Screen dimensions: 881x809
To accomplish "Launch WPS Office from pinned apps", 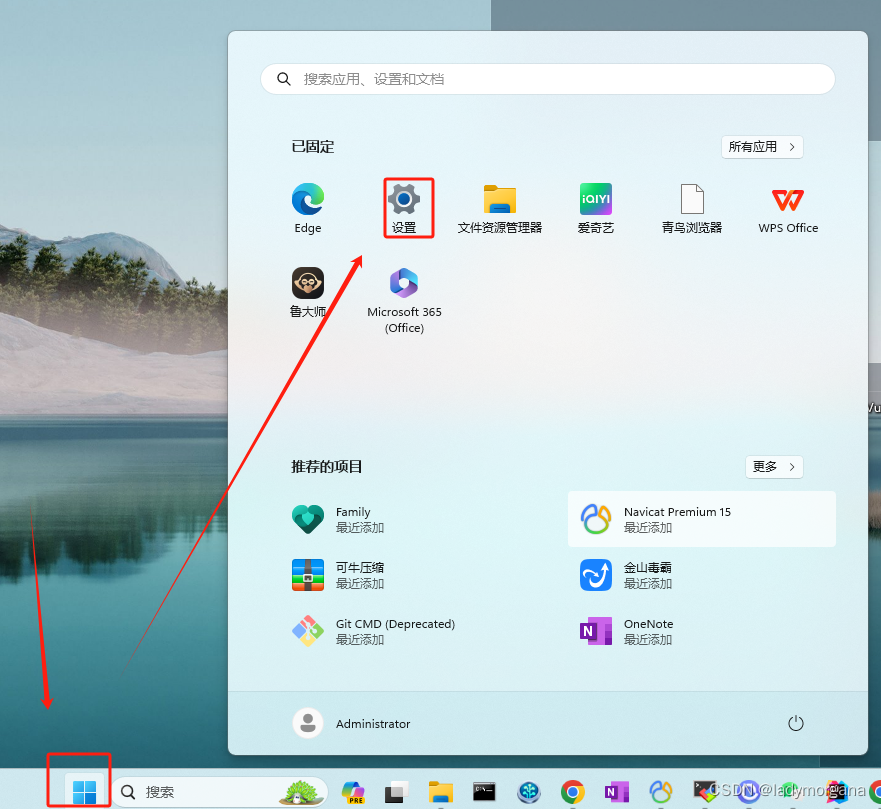I will pos(788,208).
